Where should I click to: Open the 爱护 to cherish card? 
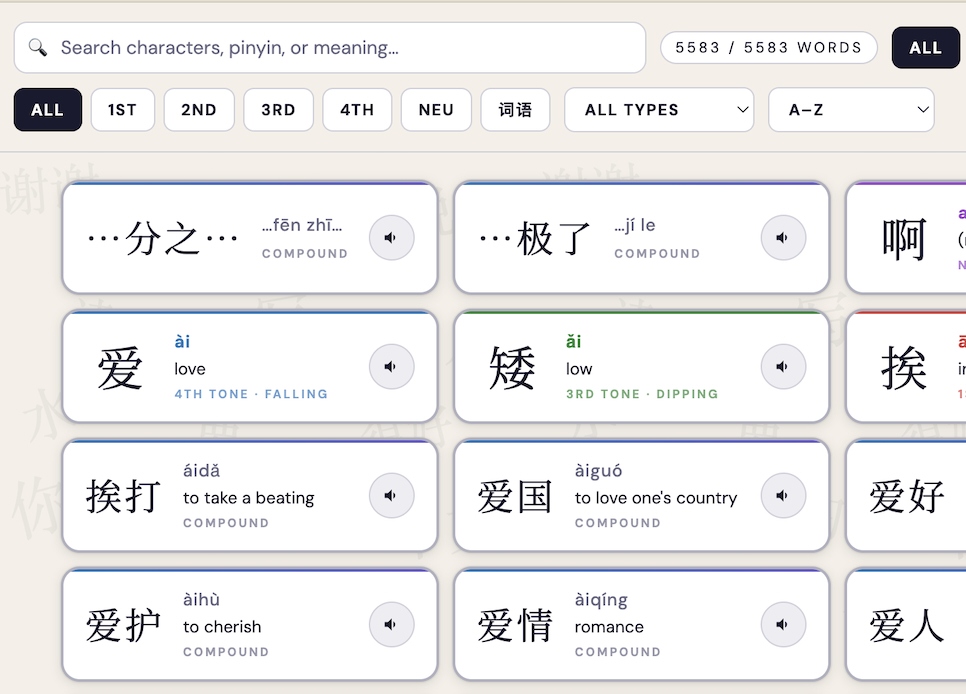[x=250, y=624]
